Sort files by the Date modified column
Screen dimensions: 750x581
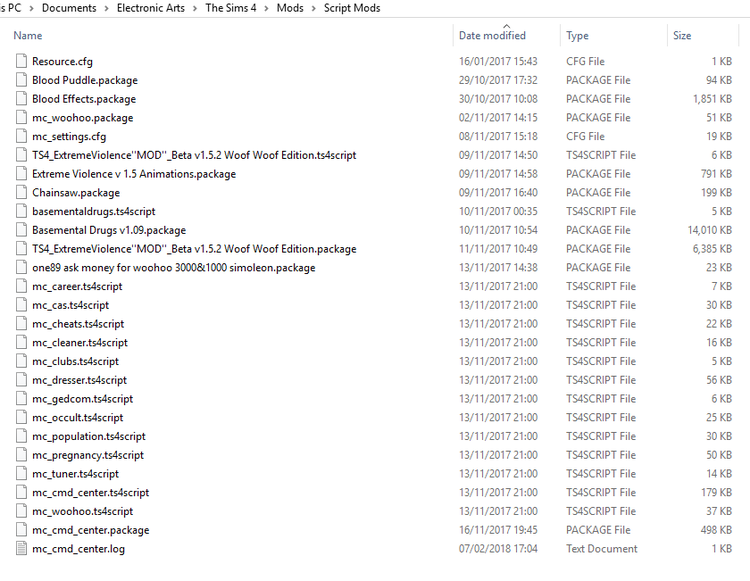pyautogui.click(x=492, y=35)
